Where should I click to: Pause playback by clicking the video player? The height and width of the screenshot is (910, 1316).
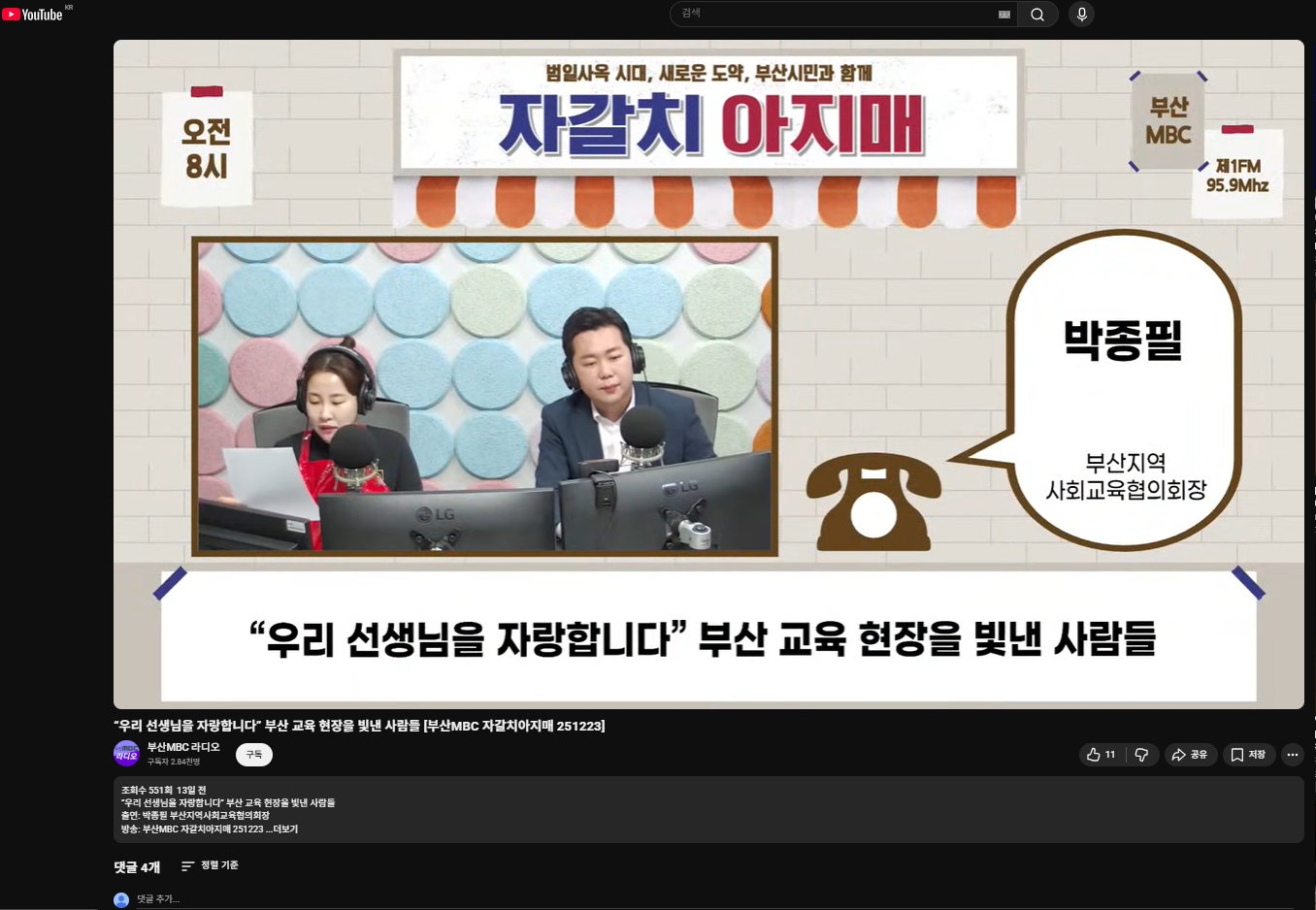[708, 374]
